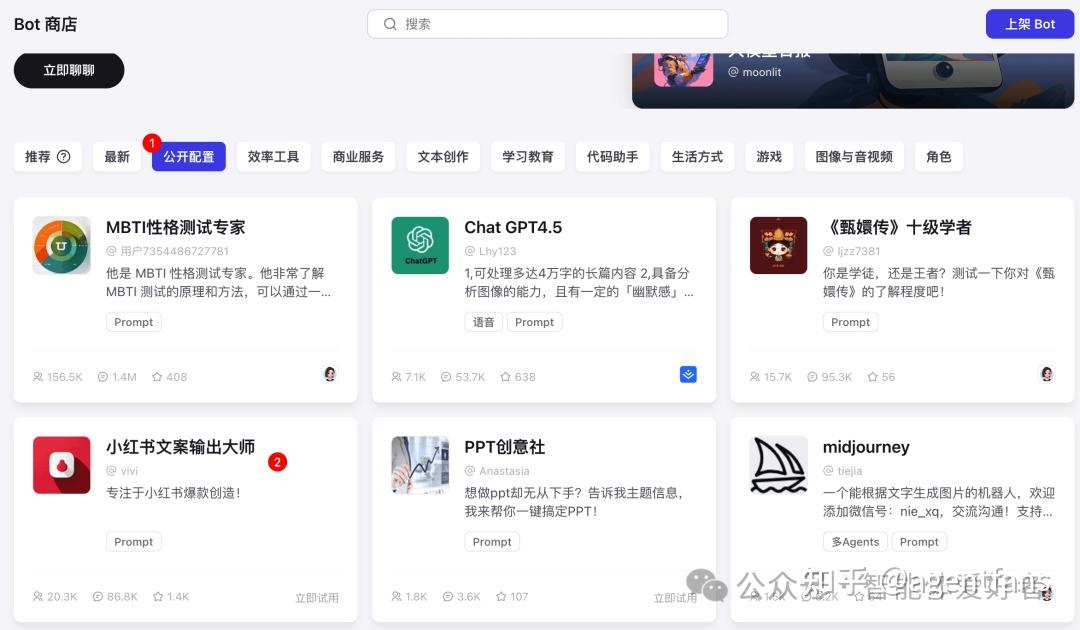This screenshot has width=1080, height=630.
Task: Click the search magnifier icon
Action: pos(391,23)
